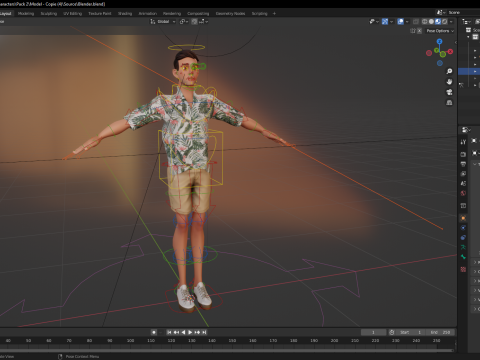The width and height of the screenshot is (480, 360).
Task: Click the blue Z axis on navigation gizmo
Action: point(439,41)
